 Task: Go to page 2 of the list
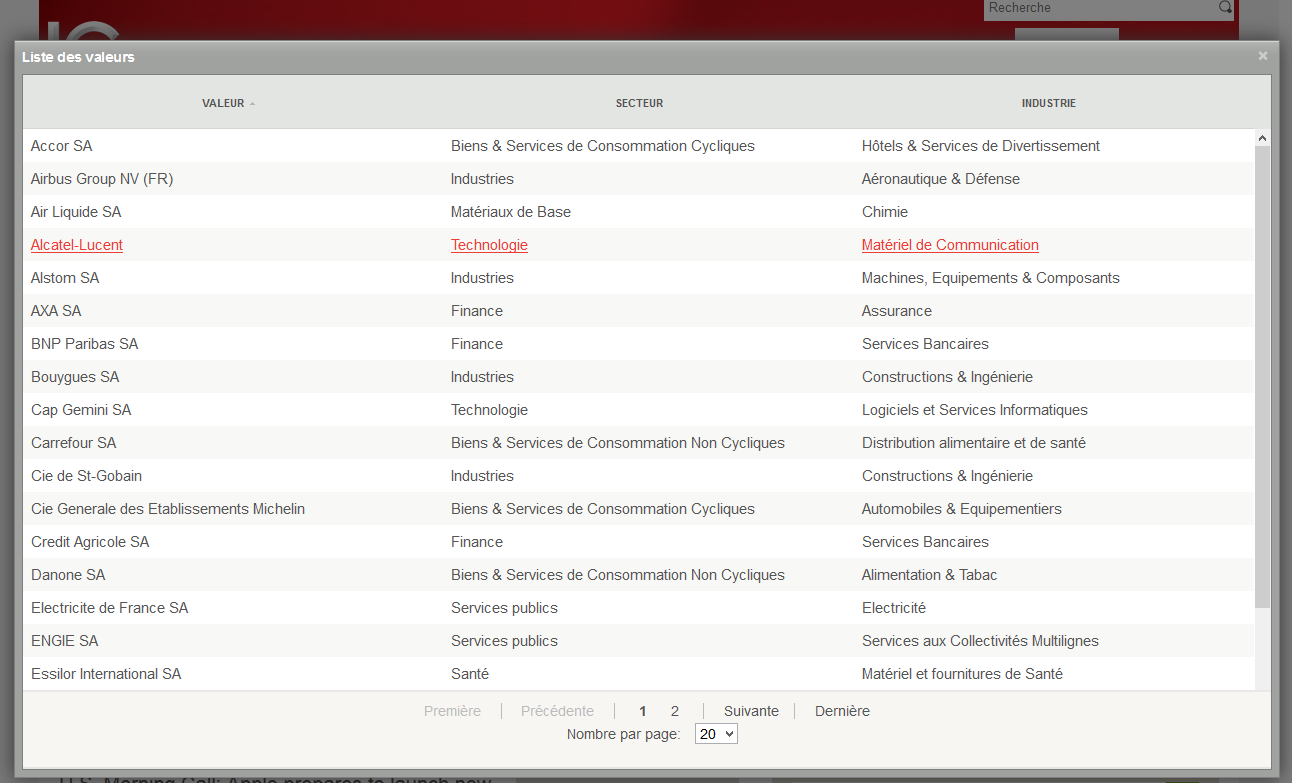(x=675, y=711)
